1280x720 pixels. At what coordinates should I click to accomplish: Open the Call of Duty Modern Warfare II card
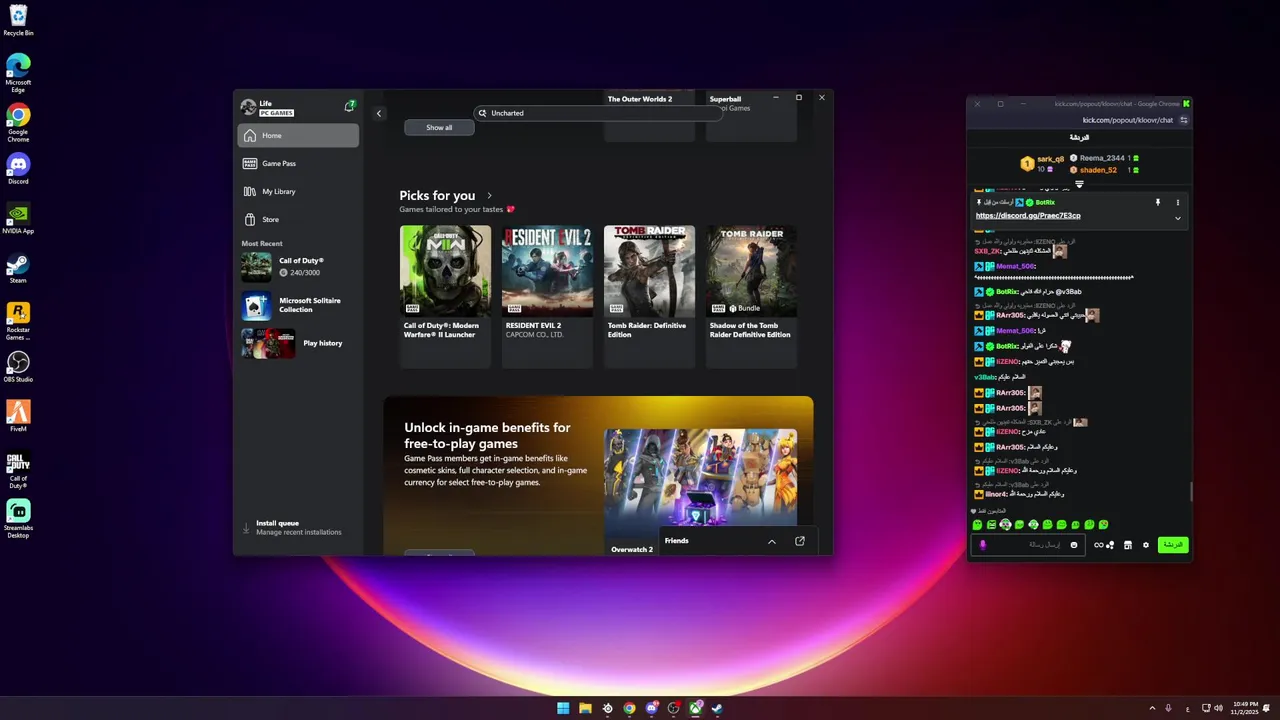tap(445, 296)
